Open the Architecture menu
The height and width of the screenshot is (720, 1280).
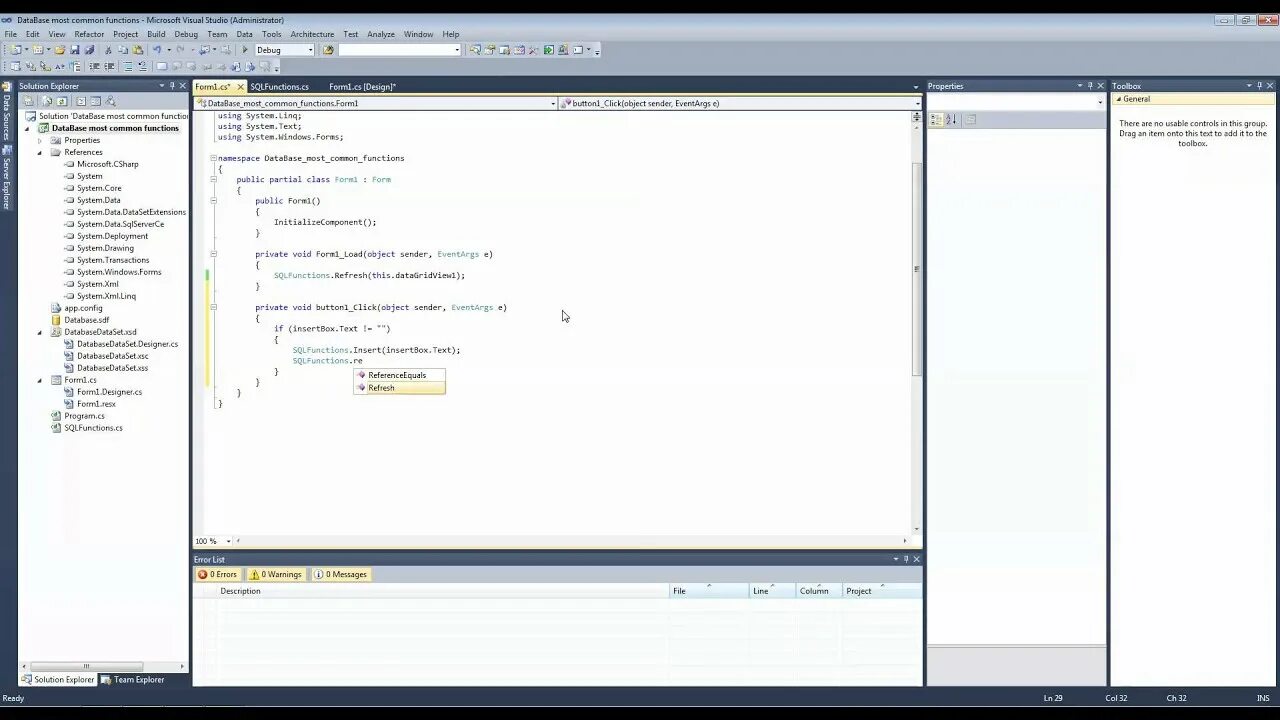pos(312,34)
